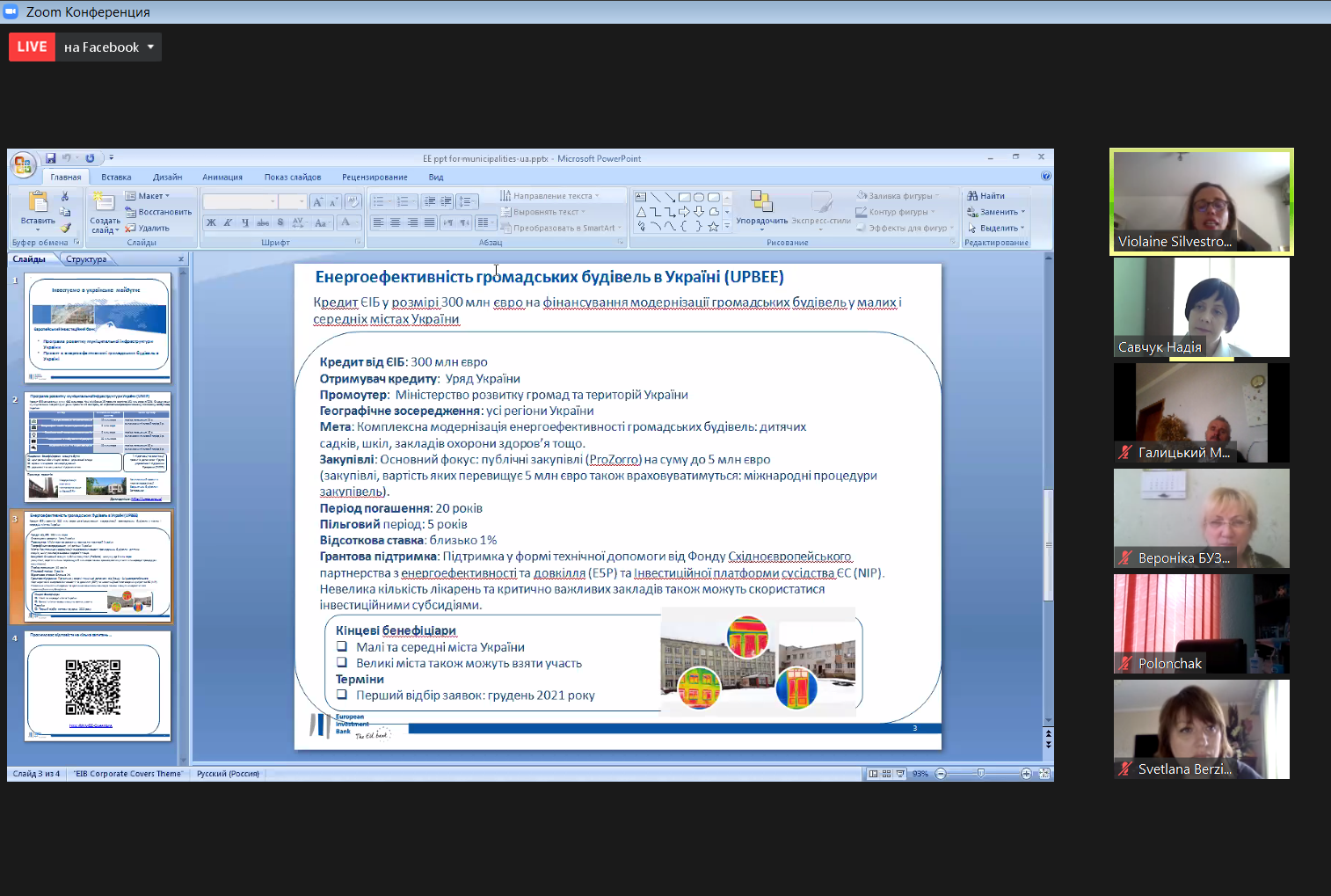
Task: Expand the Макет layout dropdown
Action: pyautogui.click(x=148, y=196)
